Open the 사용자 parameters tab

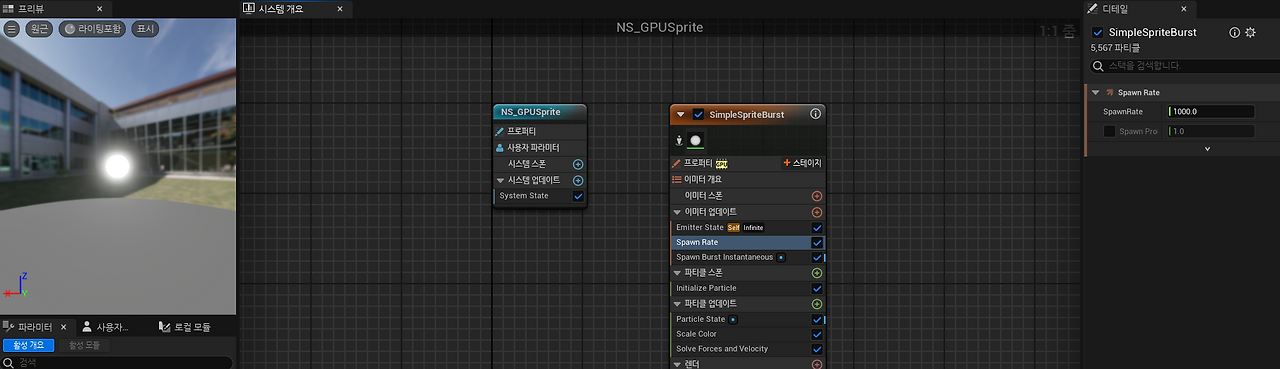coord(105,327)
